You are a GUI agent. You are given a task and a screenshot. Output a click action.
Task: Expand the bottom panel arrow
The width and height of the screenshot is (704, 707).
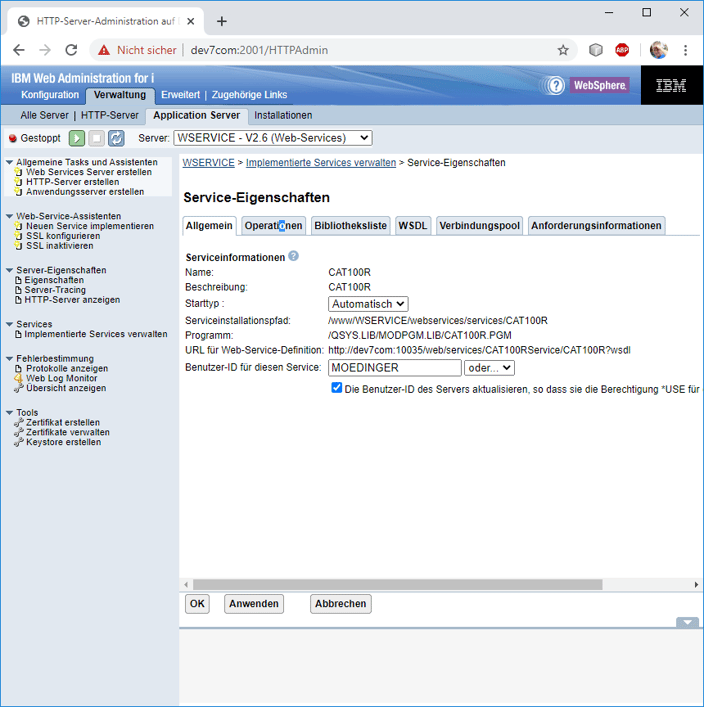(687, 622)
